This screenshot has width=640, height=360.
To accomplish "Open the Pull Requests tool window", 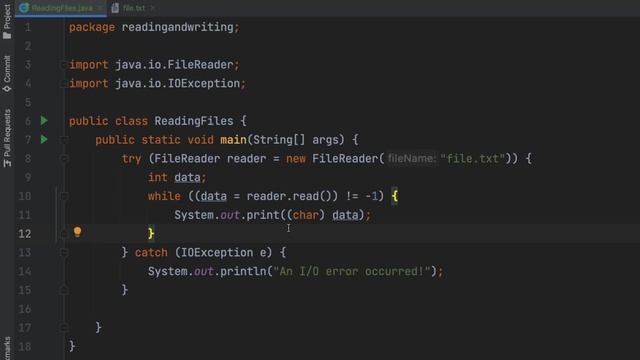I will point(7,138).
